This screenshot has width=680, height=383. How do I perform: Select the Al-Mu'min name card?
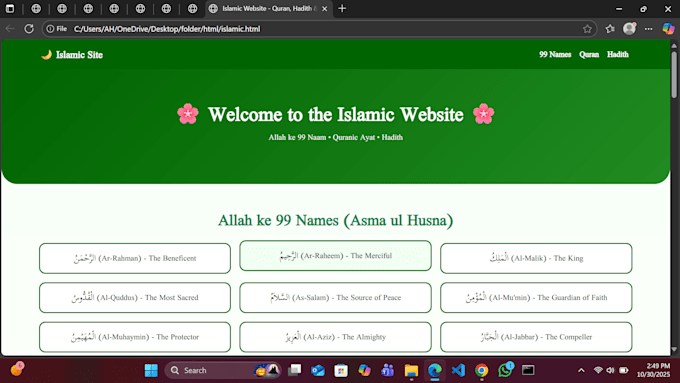click(536, 298)
